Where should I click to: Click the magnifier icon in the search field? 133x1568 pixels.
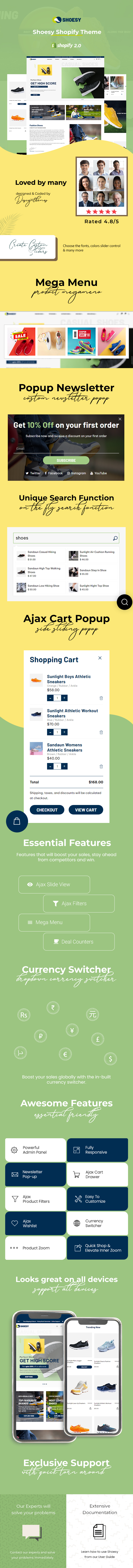115,538
